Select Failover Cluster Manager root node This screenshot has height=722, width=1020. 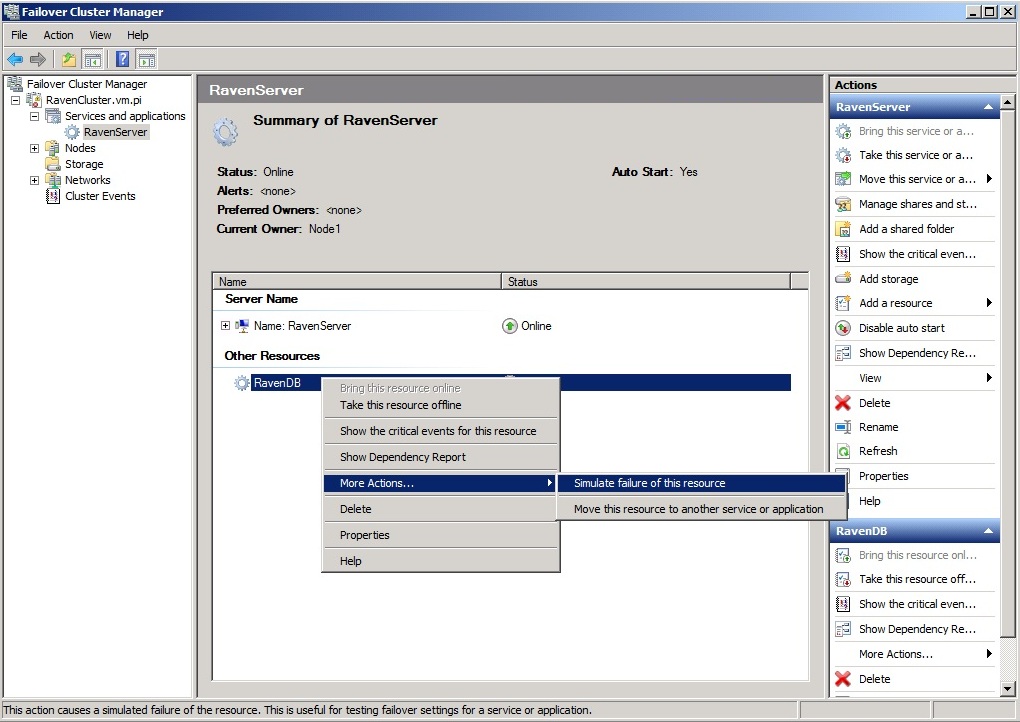click(x=87, y=84)
